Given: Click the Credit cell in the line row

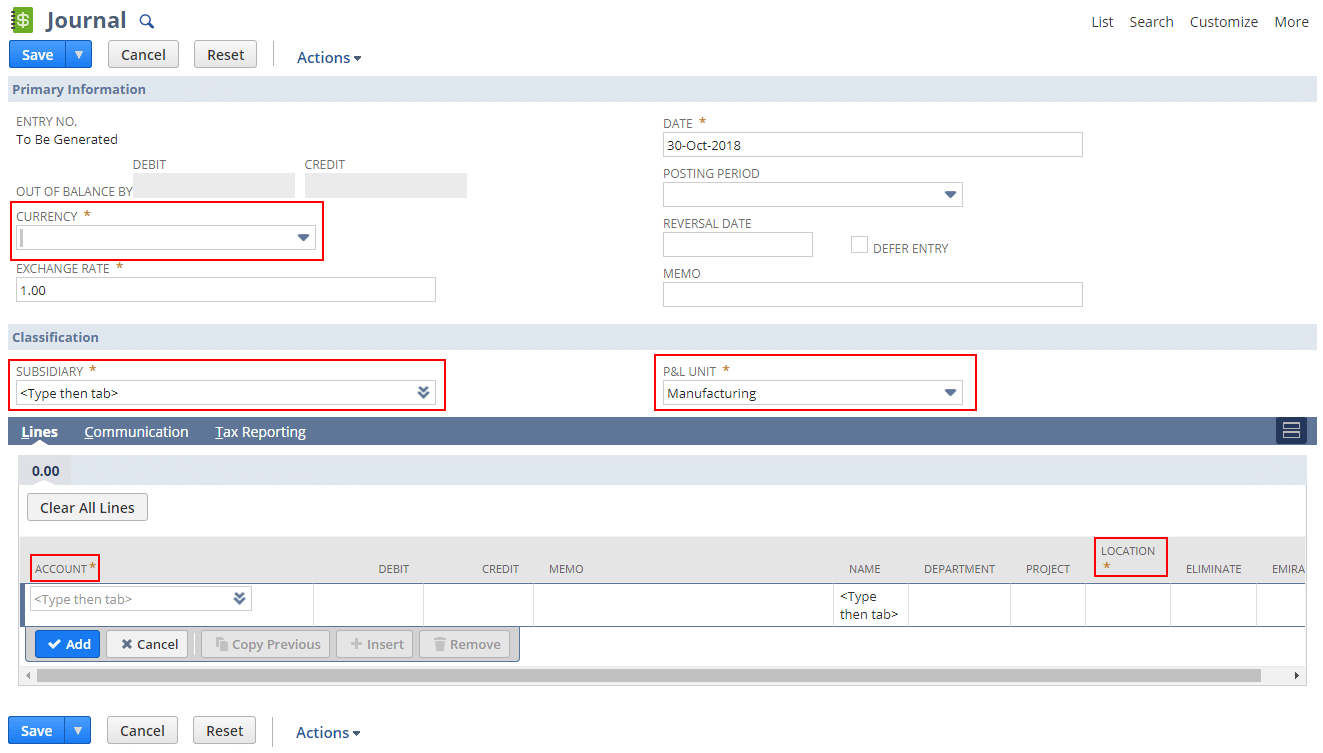Looking at the screenshot, I should (x=478, y=605).
